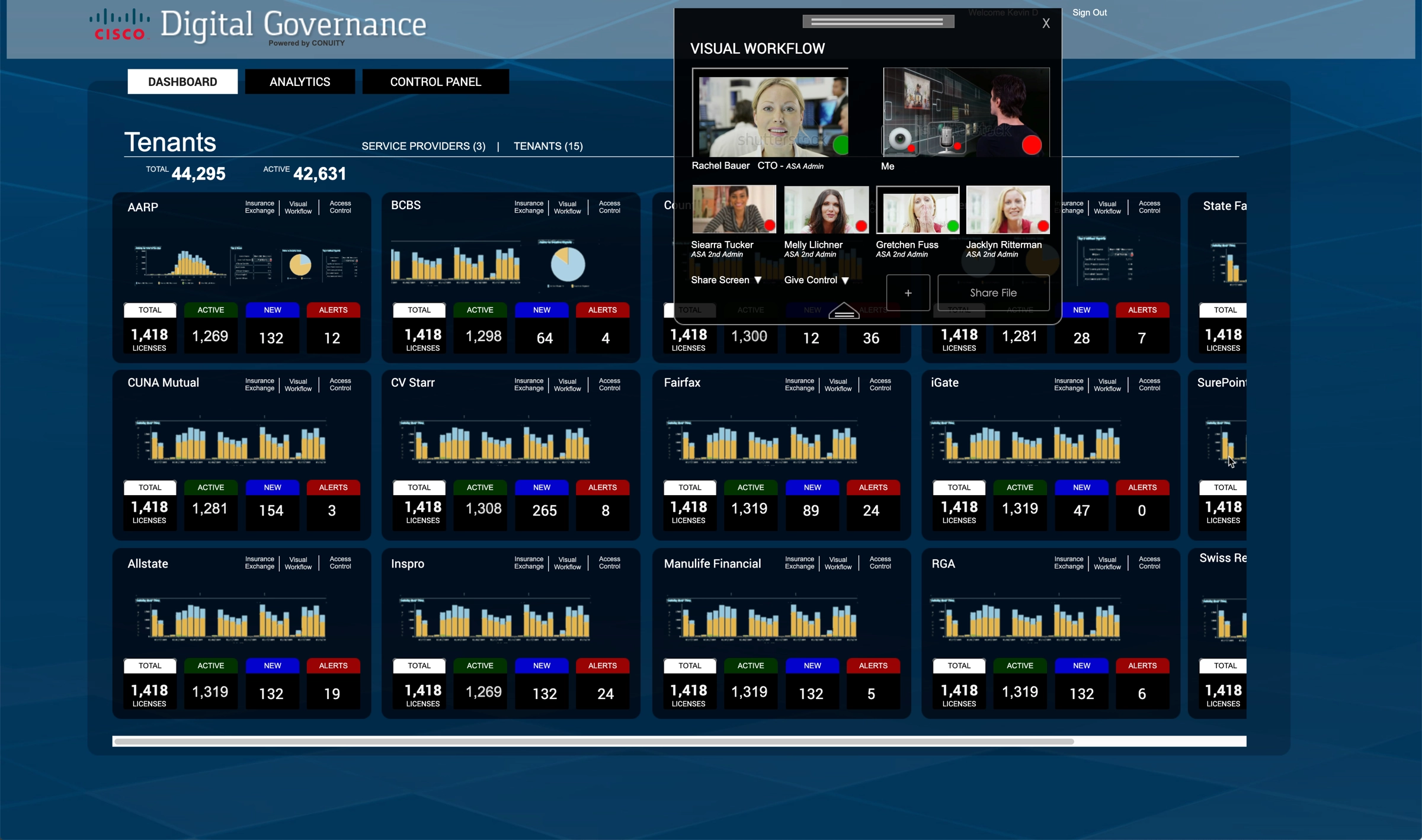Click Gretchen Fuss's green status dot
The width and height of the screenshot is (1422, 840).
click(953, 226)
